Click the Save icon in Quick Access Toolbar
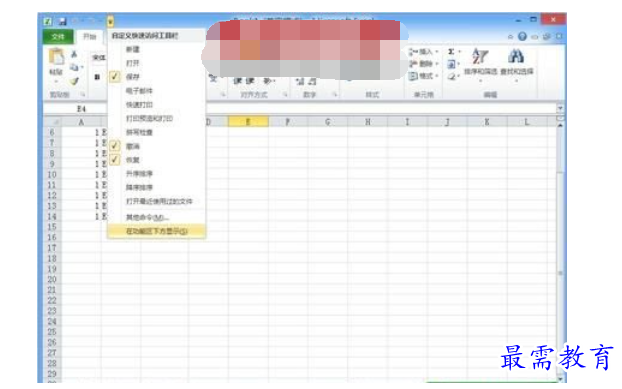This screenshot has height=389, width=622. point(62,21)
